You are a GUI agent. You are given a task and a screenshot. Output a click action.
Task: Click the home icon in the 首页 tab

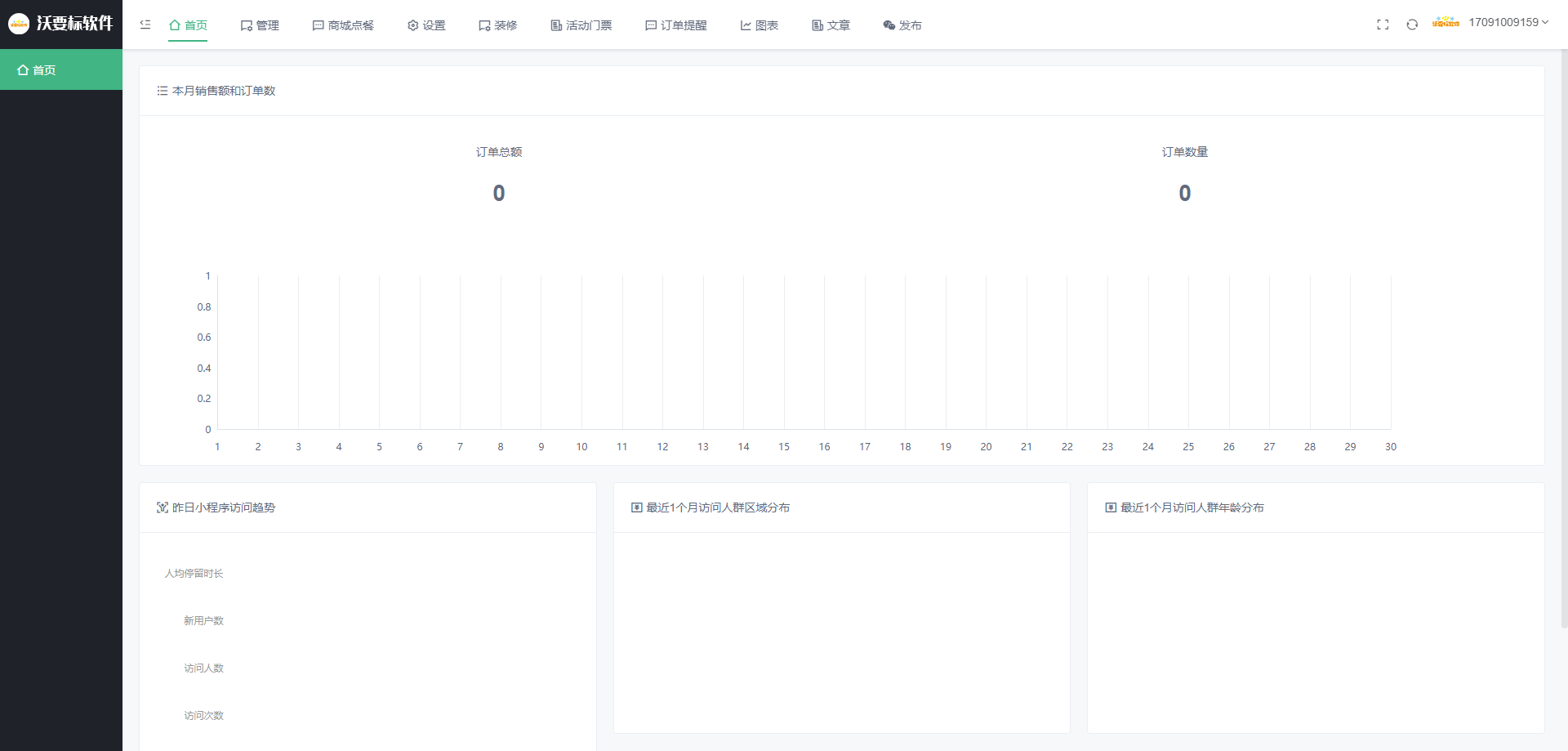(x=175, y=25)
